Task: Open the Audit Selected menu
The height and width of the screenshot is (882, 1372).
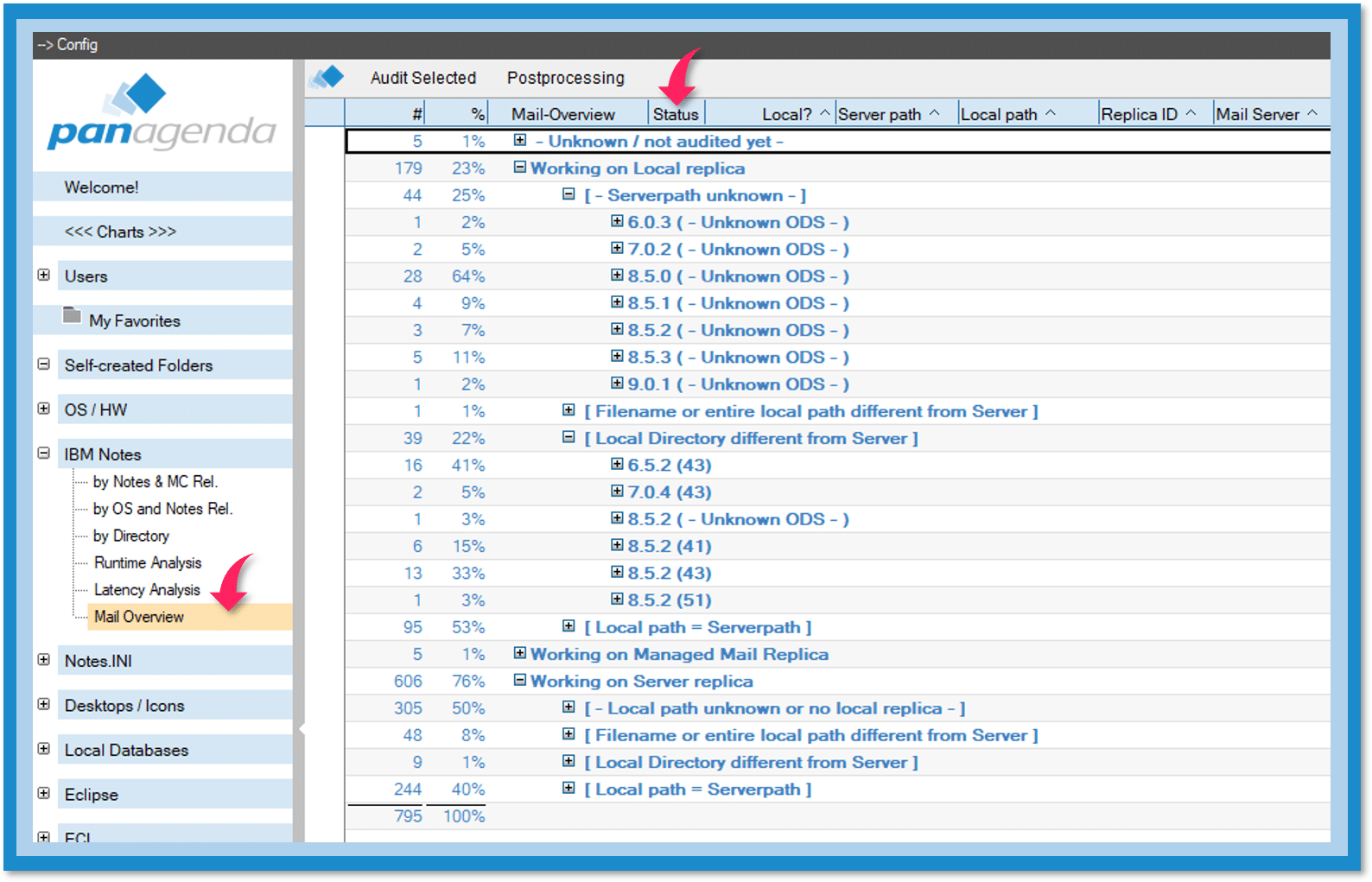Action: pyautogui.click(x=422, y=78)
